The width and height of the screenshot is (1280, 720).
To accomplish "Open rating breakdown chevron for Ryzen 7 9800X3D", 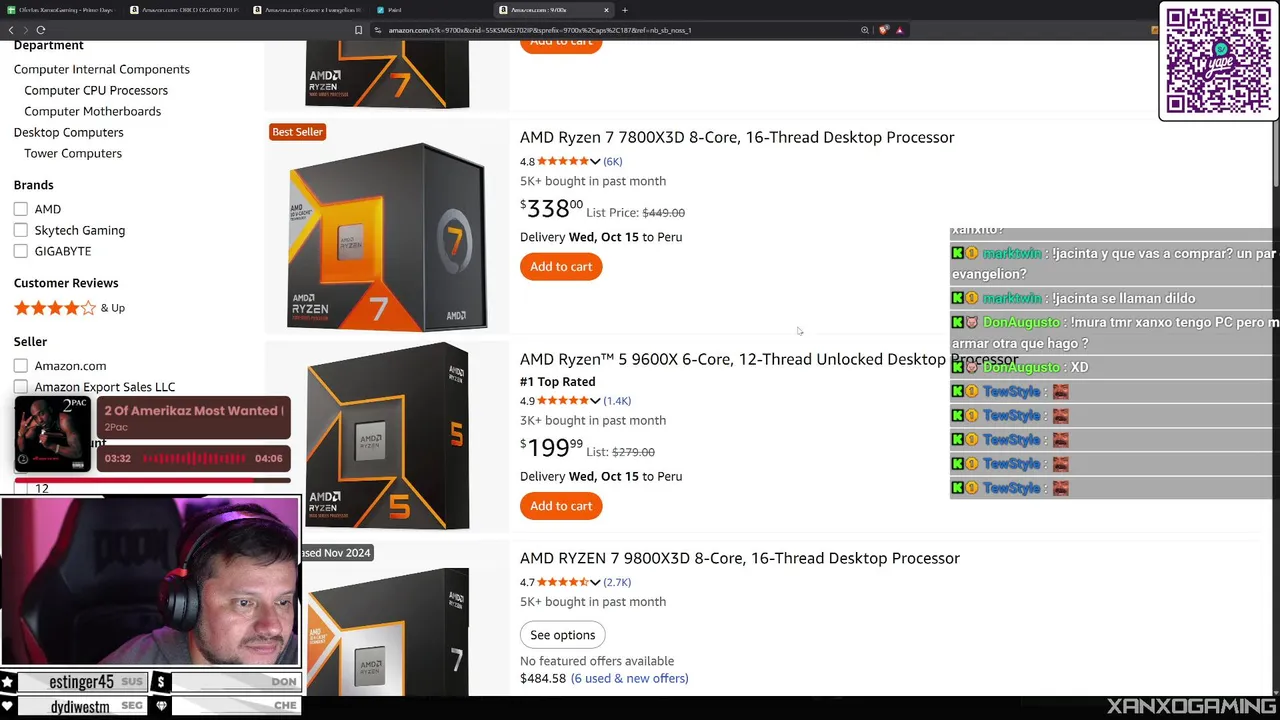I will point(595,582).
